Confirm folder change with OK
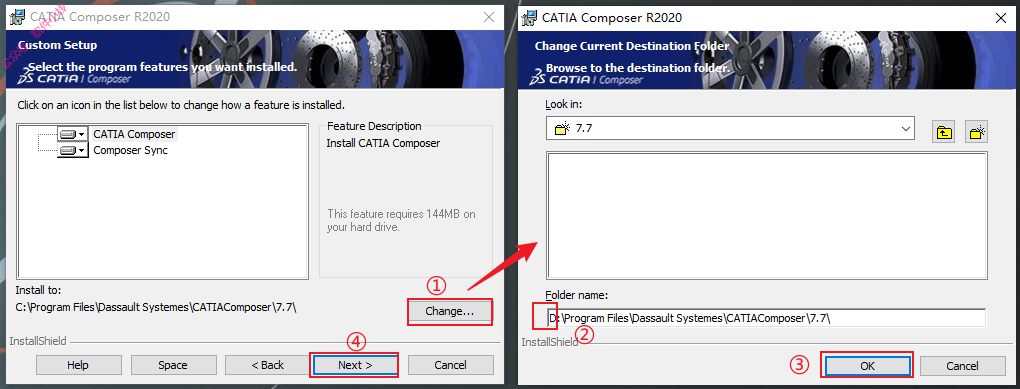 [867, 366]
